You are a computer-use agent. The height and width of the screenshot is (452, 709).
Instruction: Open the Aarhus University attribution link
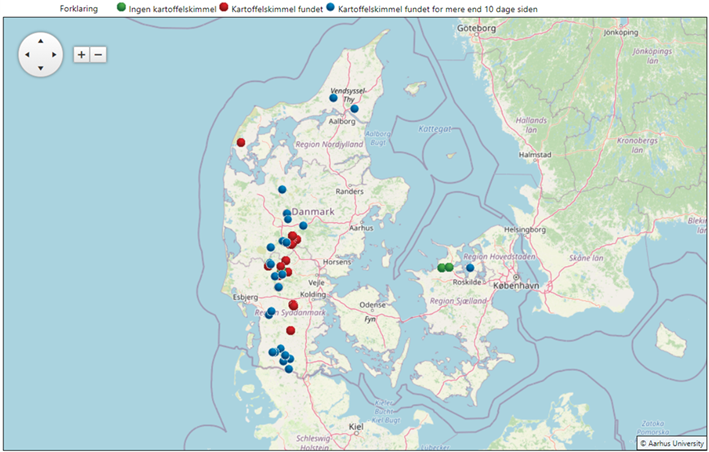670,441
